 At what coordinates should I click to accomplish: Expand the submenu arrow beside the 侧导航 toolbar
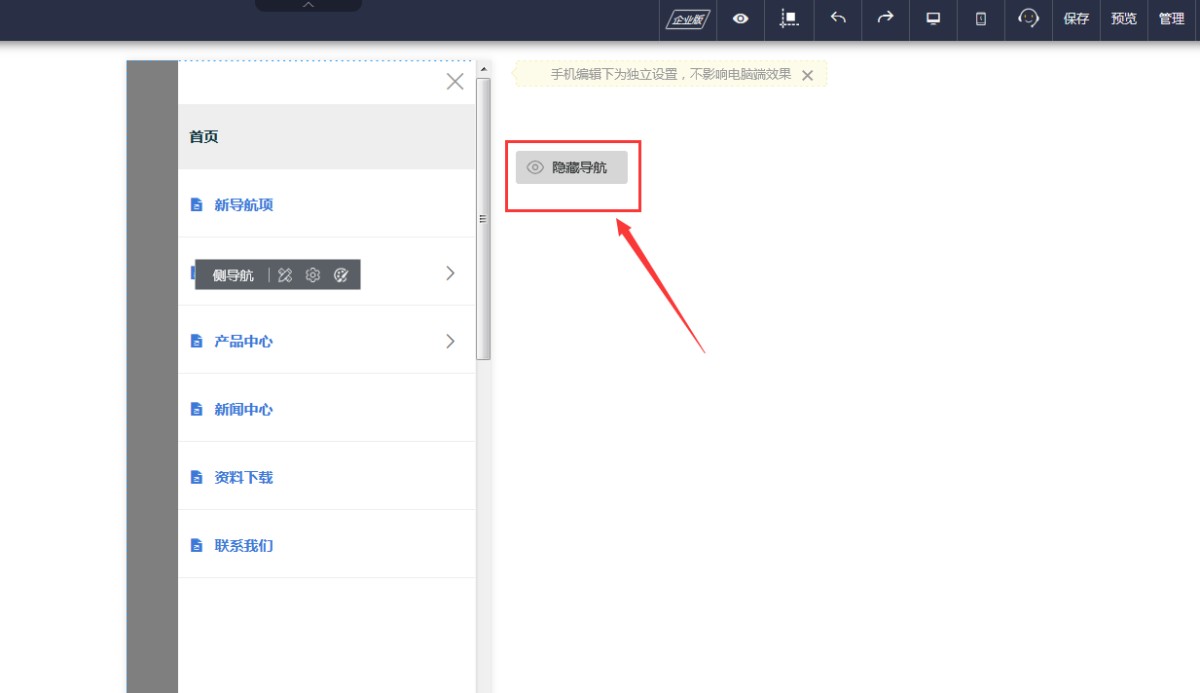point(450,273)
